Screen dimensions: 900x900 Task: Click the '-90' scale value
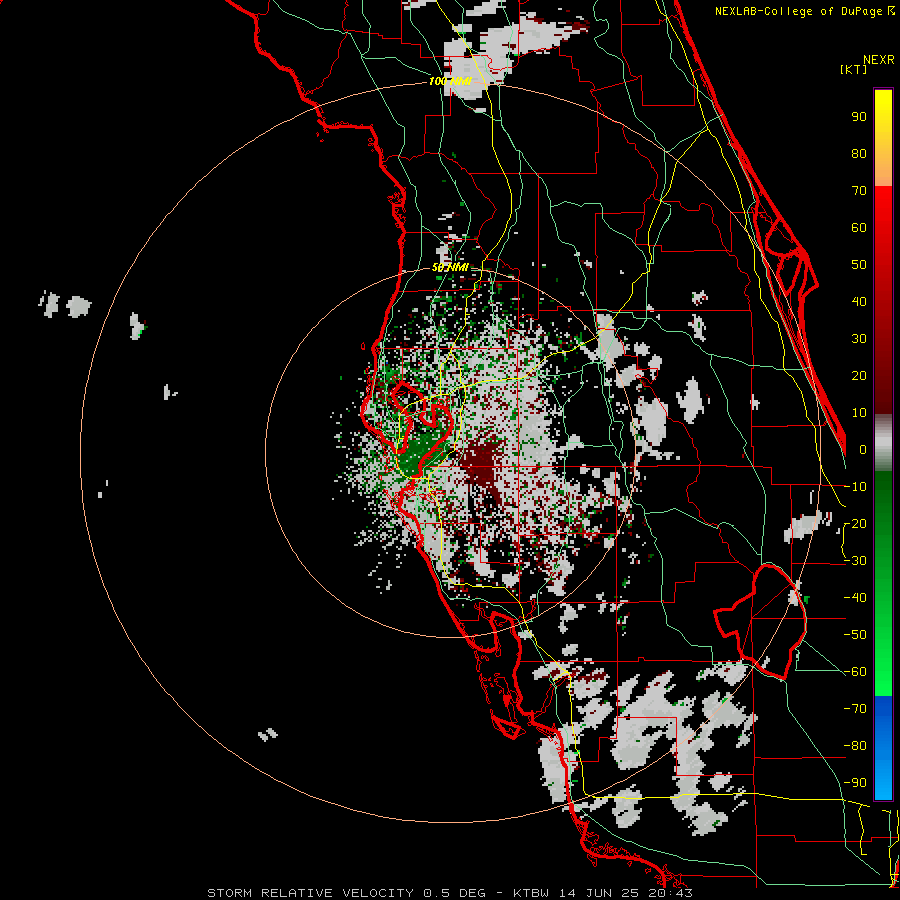[x=855, y=783]
